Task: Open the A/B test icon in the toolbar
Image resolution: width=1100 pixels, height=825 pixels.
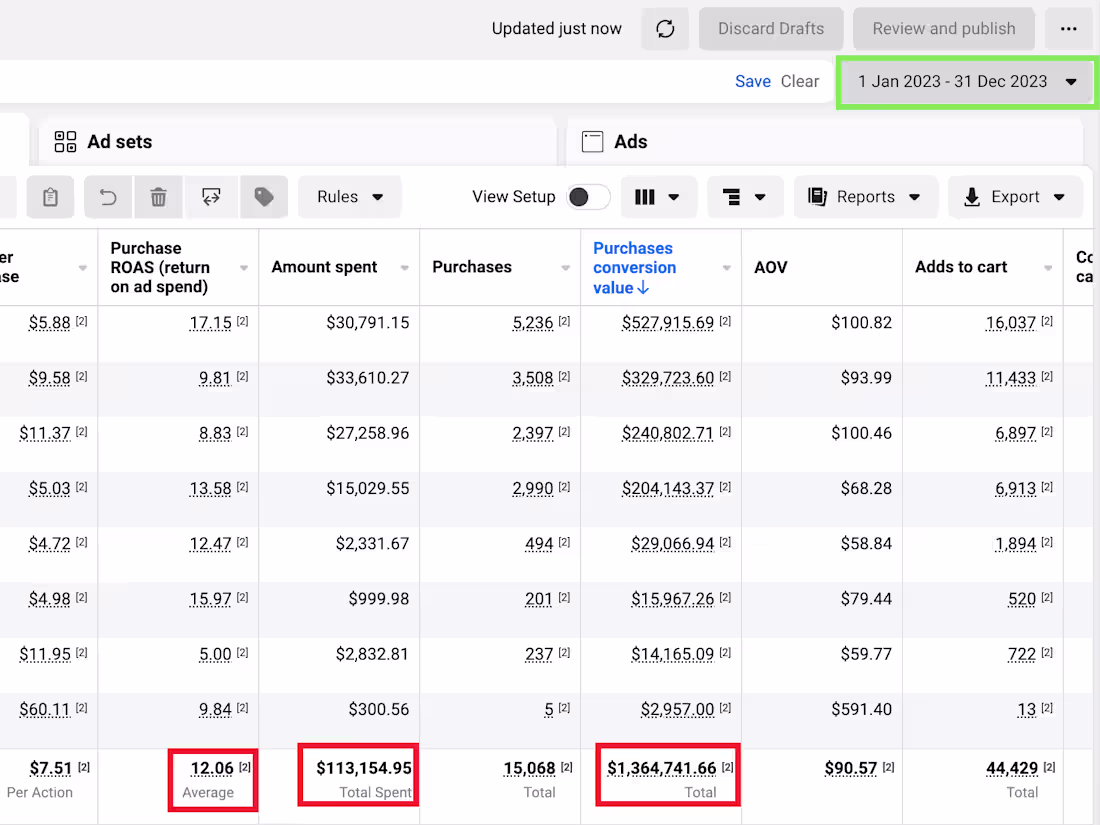Action: [211, 196]
